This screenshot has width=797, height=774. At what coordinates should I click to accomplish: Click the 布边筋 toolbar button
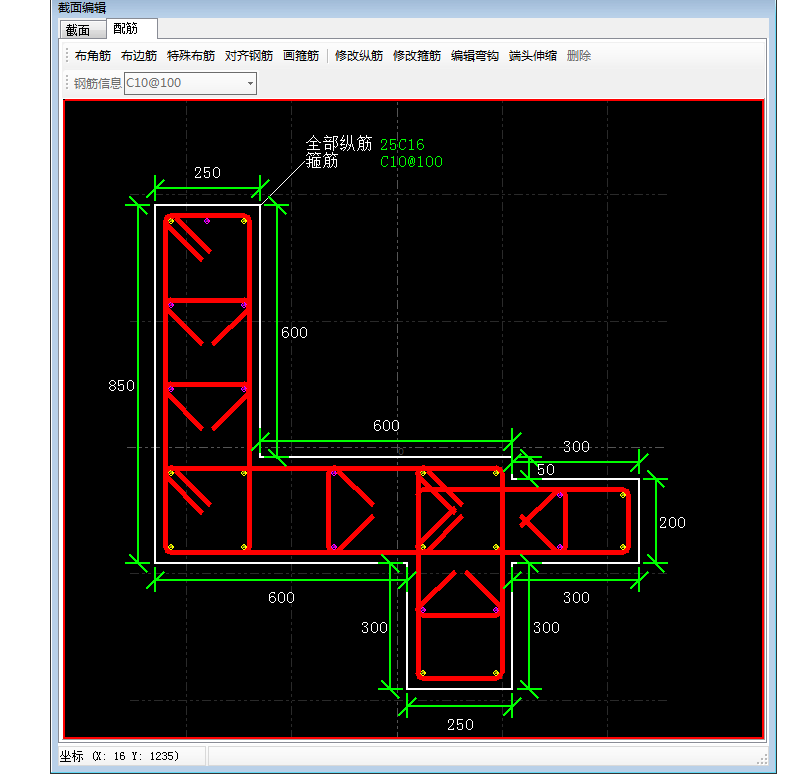(x=139, y=56)
